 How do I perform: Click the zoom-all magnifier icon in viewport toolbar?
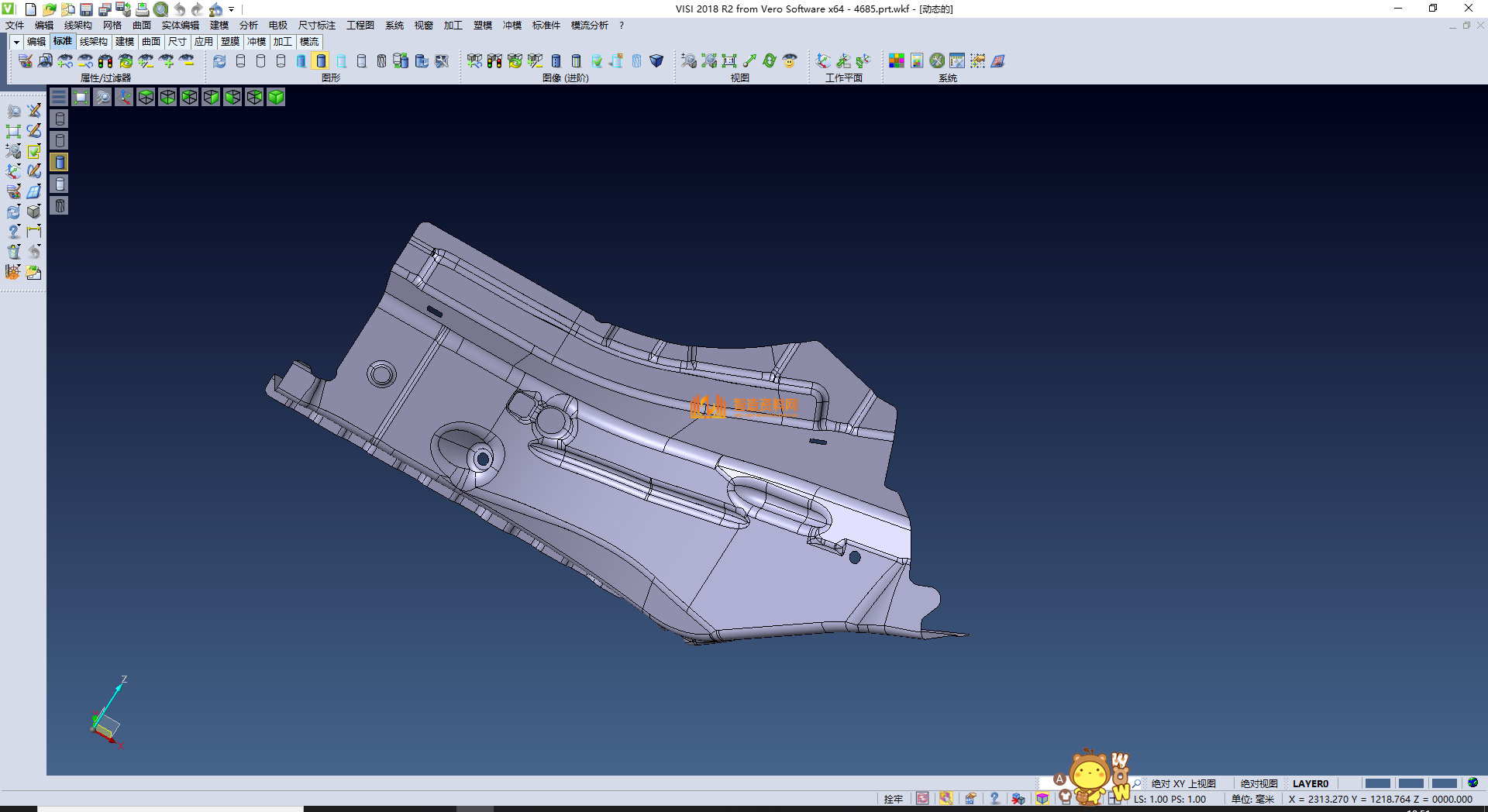coord(102,97)
